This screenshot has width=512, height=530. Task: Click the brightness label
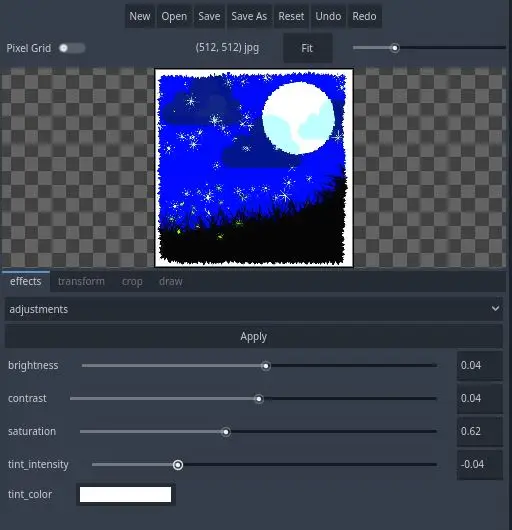[33, 365]
